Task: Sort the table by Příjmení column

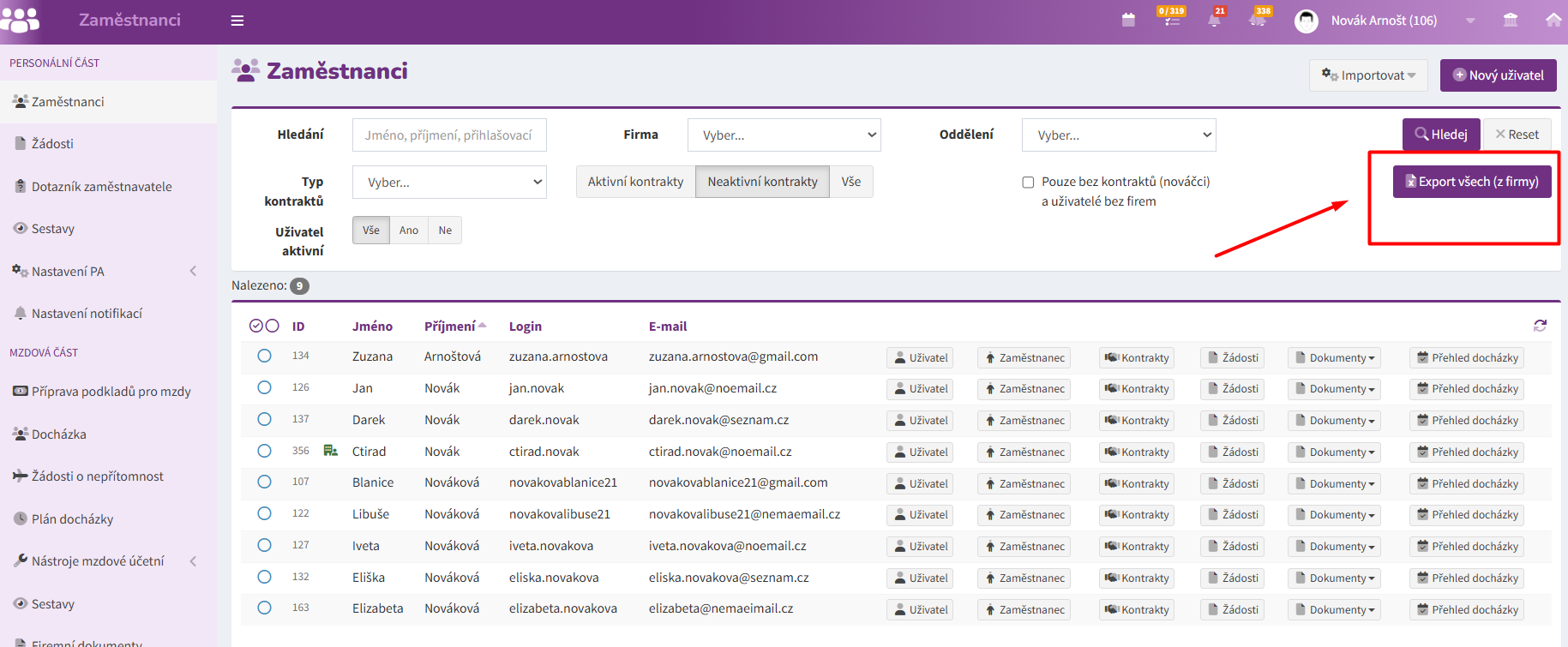Action: click(x=450, y=326)
